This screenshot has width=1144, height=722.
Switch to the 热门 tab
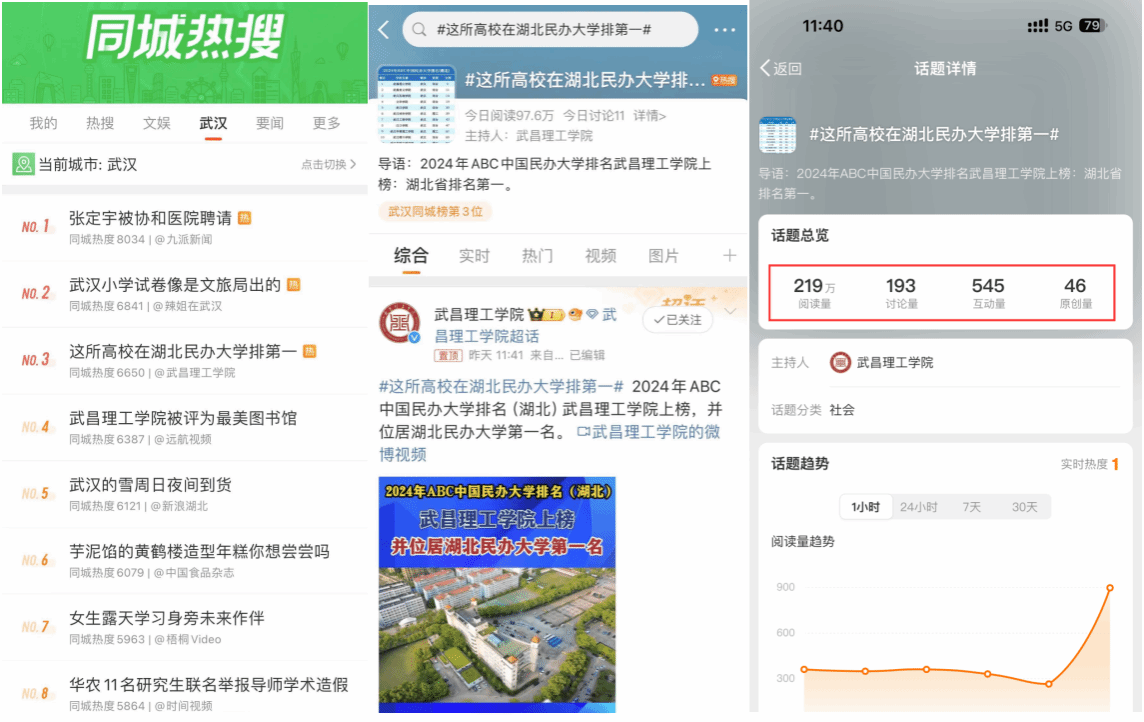[x=537, y=256]
